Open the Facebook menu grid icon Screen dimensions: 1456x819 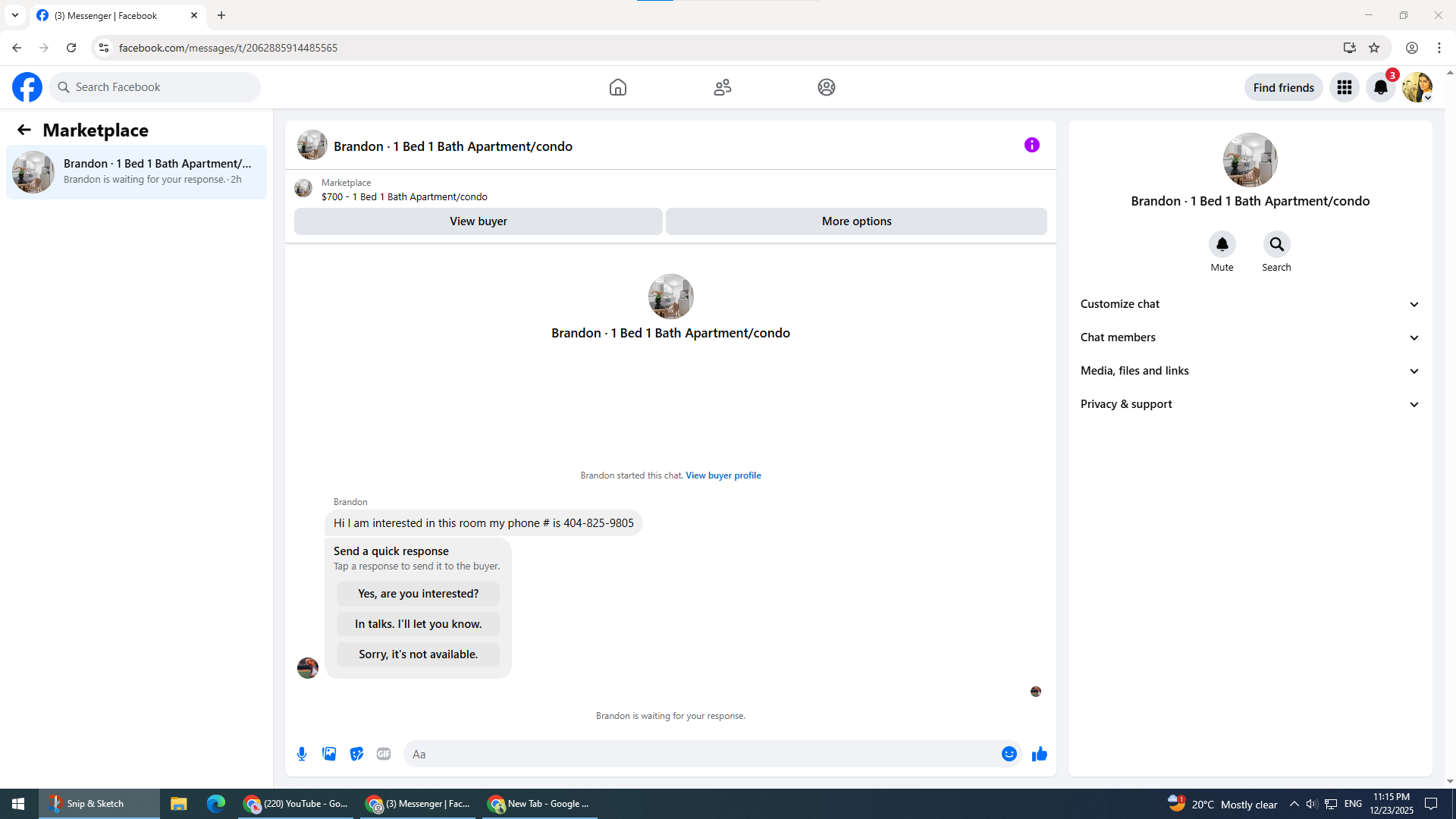coord(1344,87)
